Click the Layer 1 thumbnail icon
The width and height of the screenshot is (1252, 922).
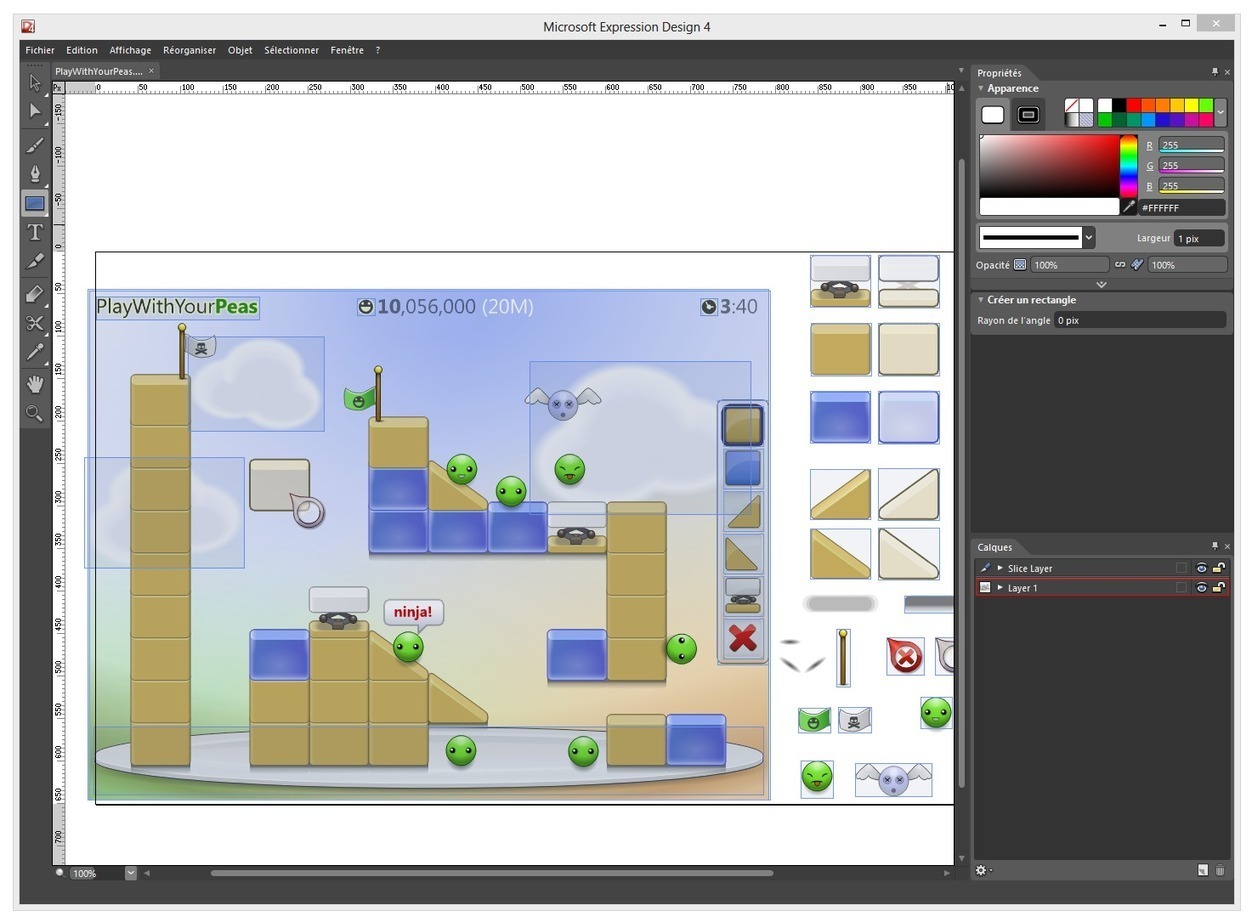[985, 588]
